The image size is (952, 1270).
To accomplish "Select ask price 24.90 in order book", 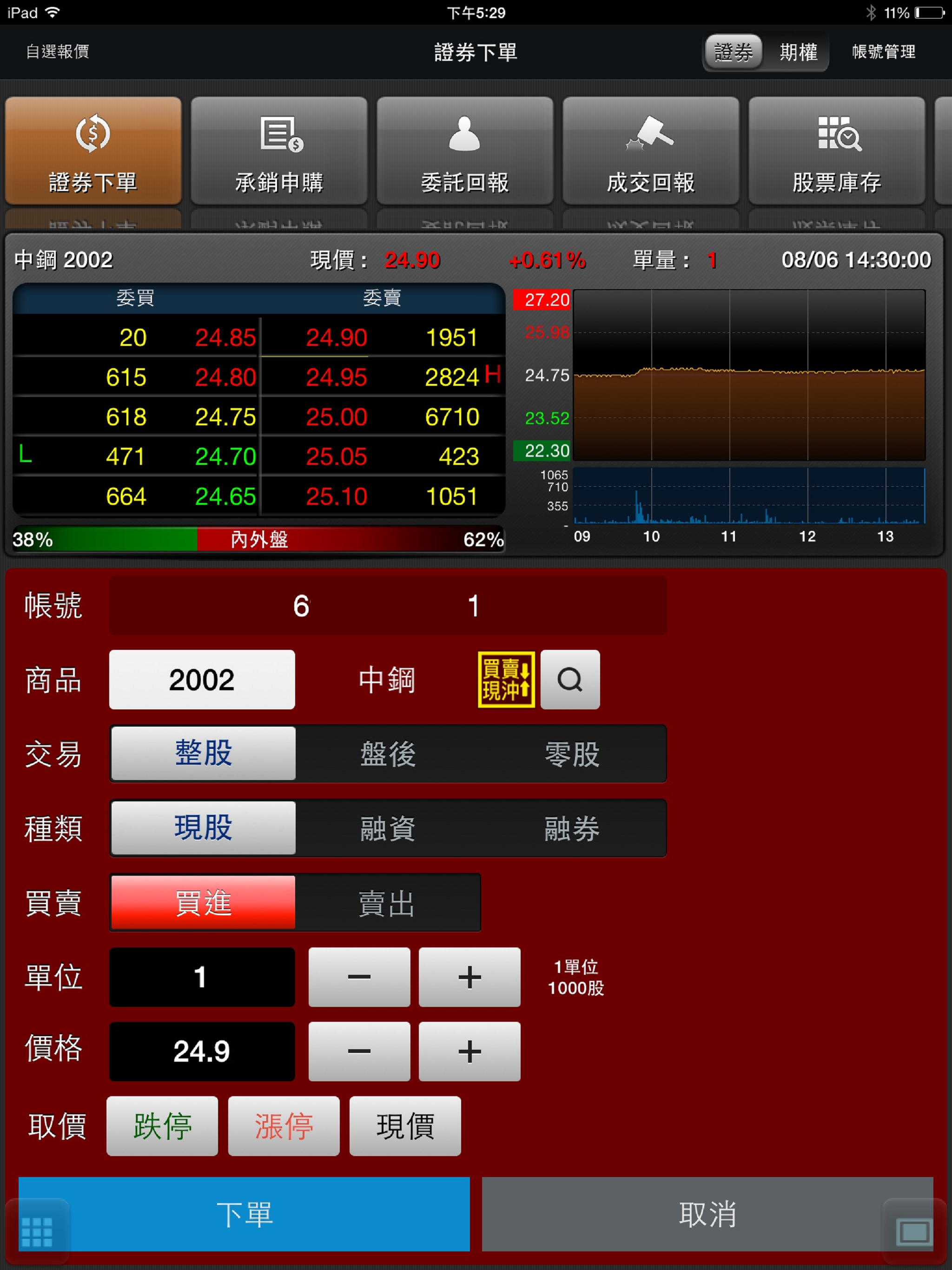I will click(x=337, y=337).
